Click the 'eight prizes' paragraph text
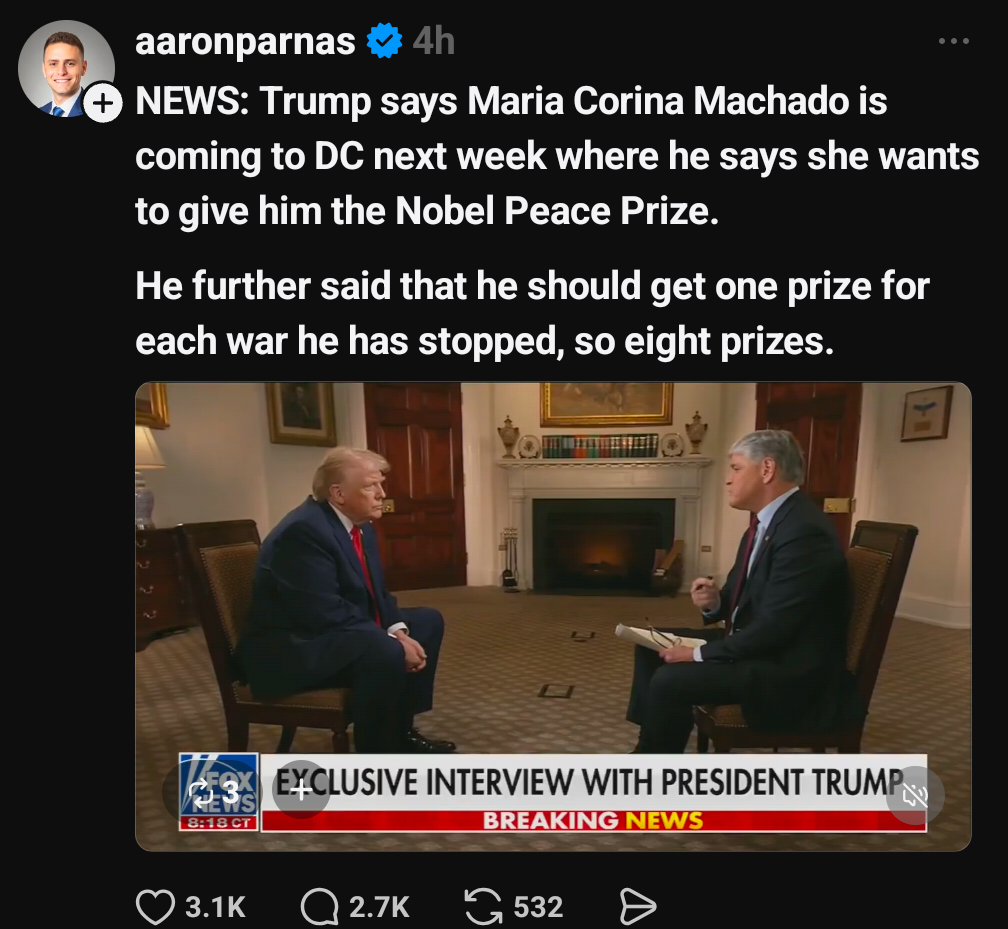 (x=532, y=313)
